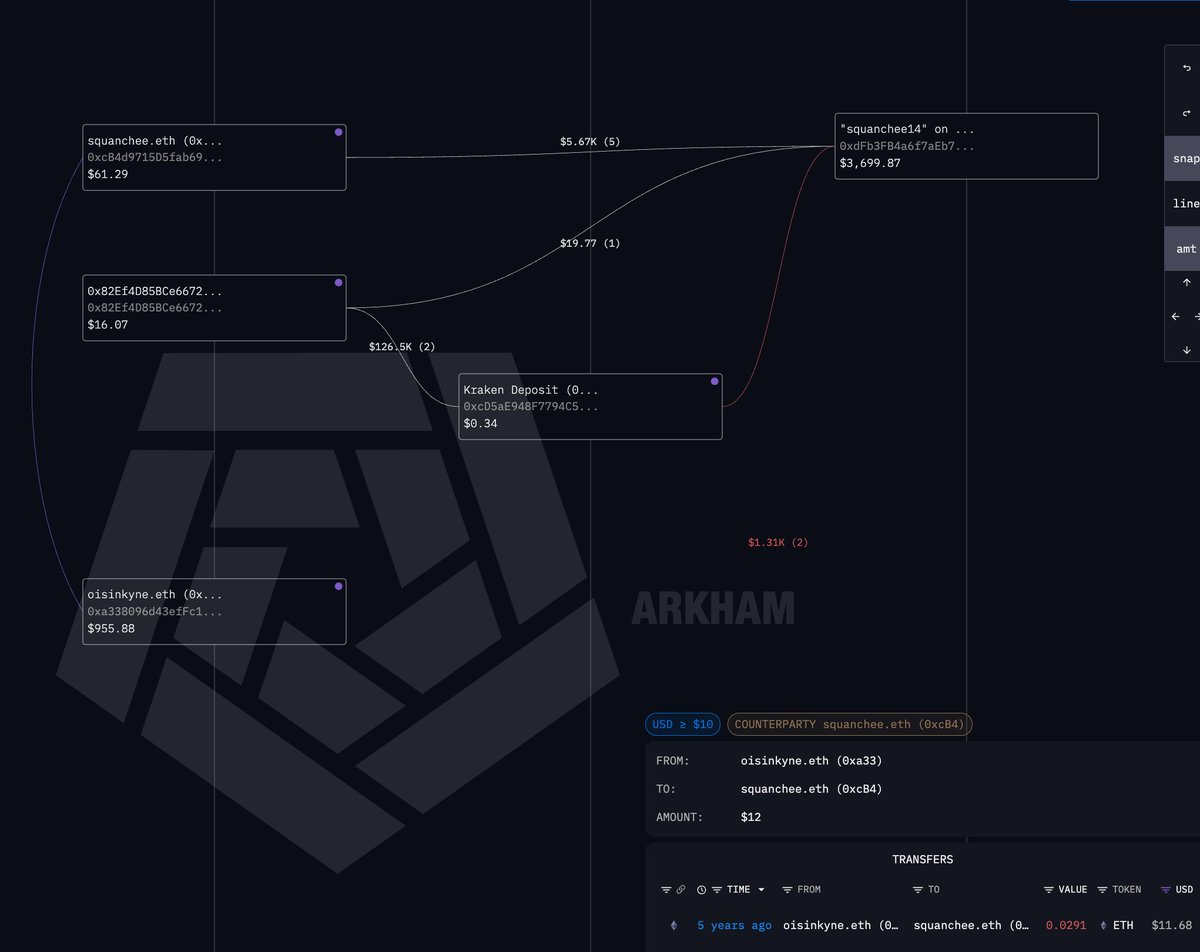The height and width of the screenshot is (952, 1200).
Task: Click the $0.34 balance on Kraken node
Action: point(480,424)
